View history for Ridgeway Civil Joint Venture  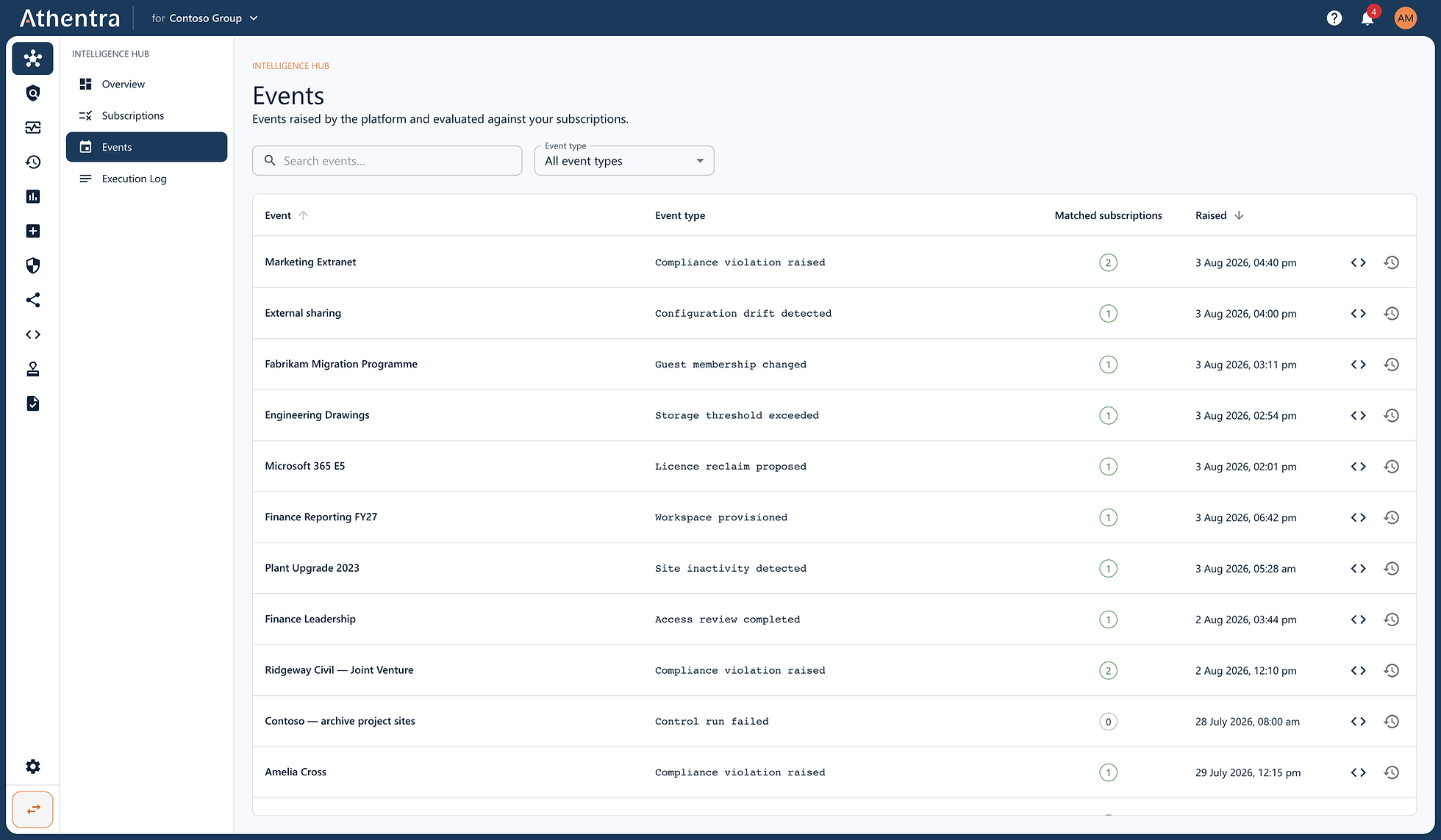(x=1391, y=670)
